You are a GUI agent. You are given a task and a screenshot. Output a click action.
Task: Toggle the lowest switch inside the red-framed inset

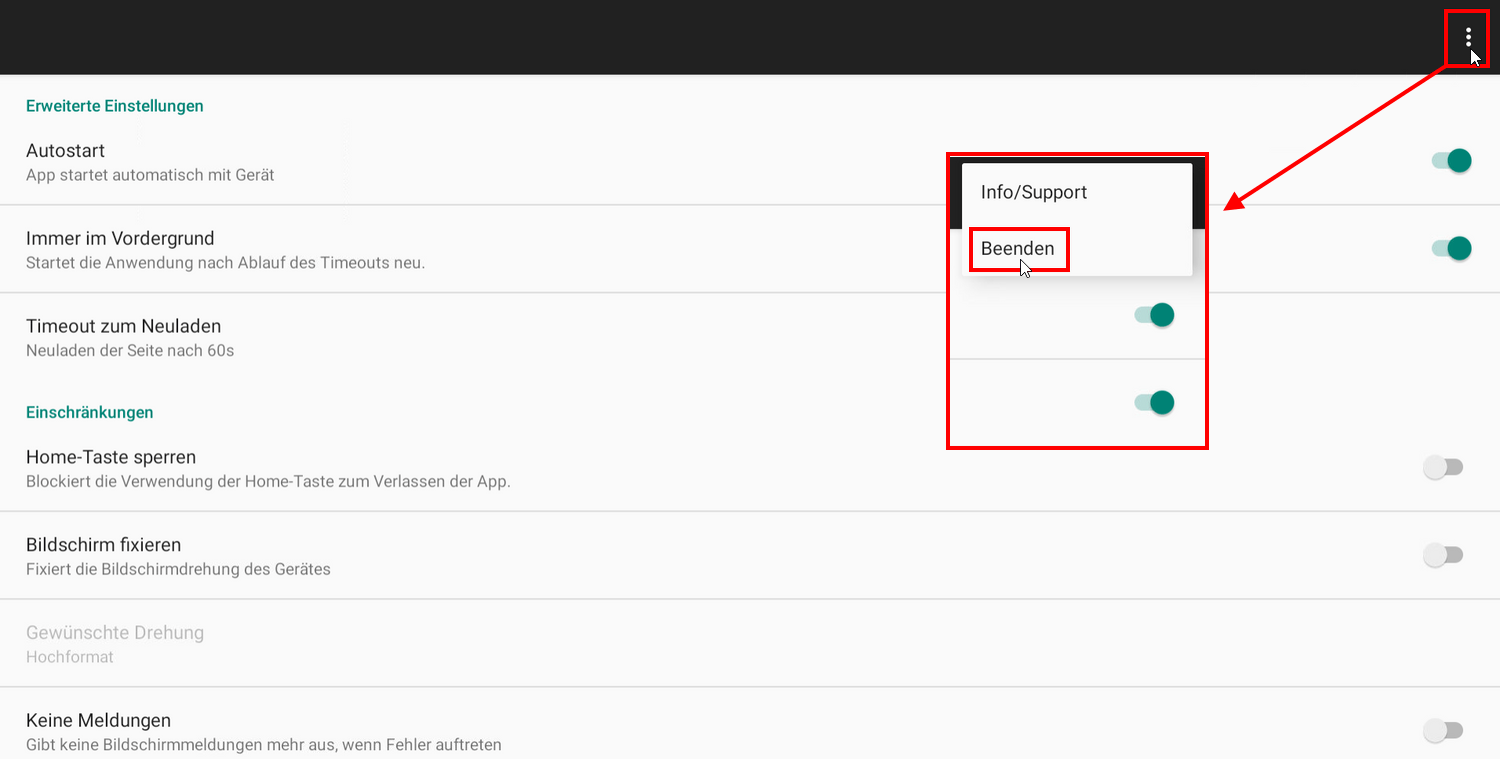point(1154,403)
